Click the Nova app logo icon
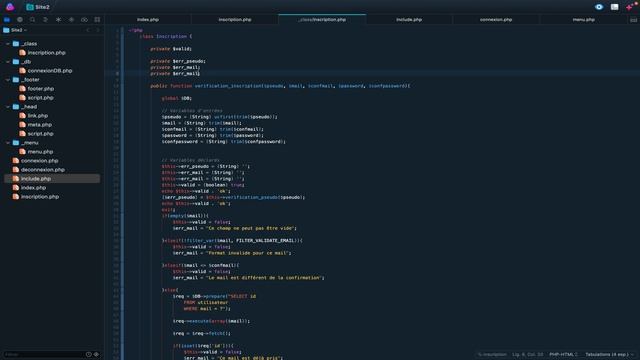The height and width of the screenshot is (360, 640). coord(10,7)
